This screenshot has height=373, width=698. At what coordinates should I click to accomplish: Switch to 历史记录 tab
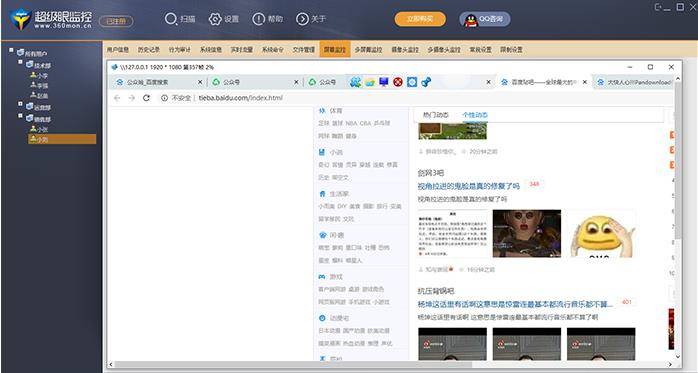pyautogui.click(x=149, y=49)
